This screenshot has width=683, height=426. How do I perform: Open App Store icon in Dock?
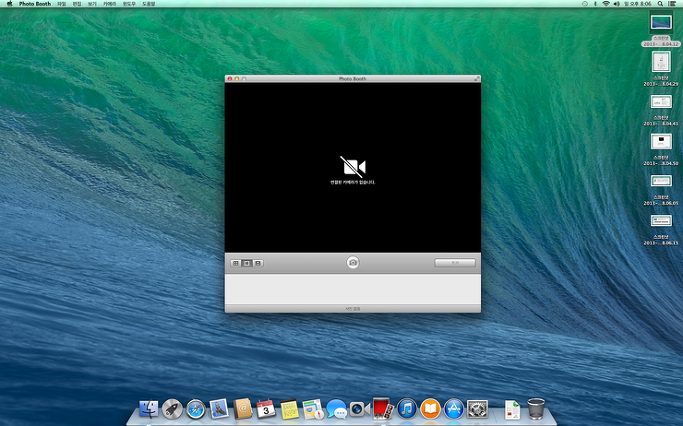click(x=454, y=409)
